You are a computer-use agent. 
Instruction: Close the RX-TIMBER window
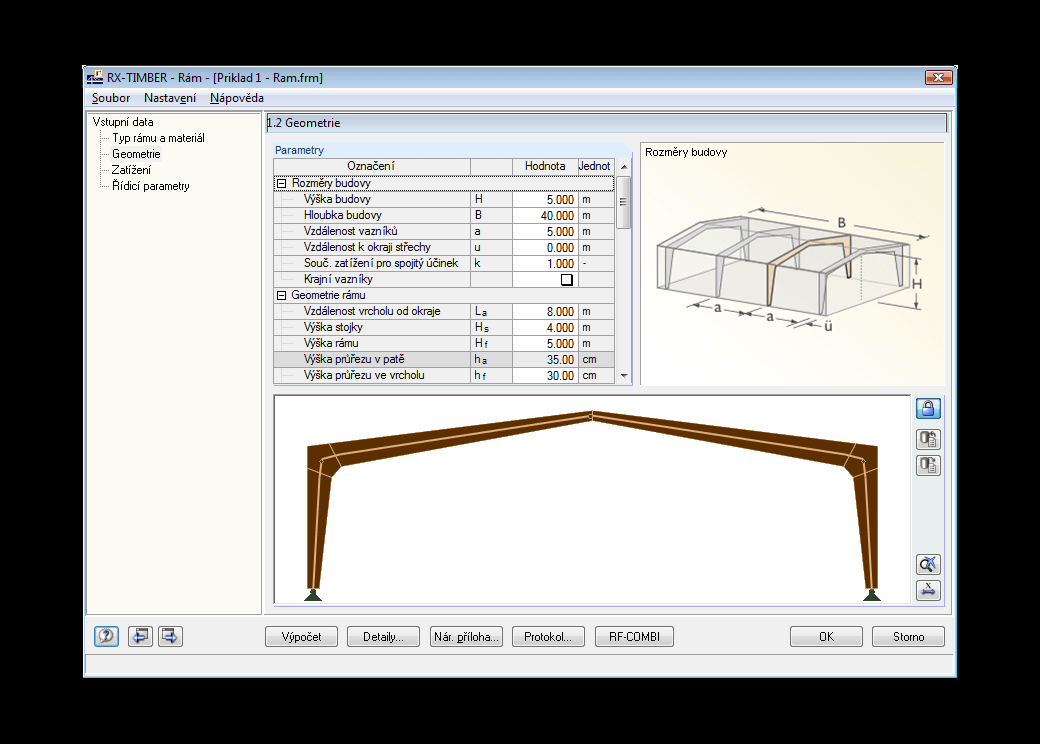(x=939, y=78)
